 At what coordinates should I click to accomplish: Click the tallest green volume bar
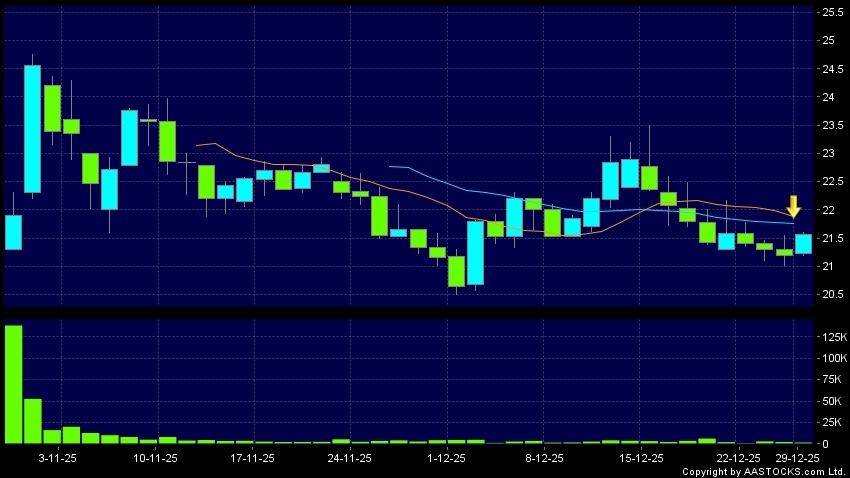[13, 384]
